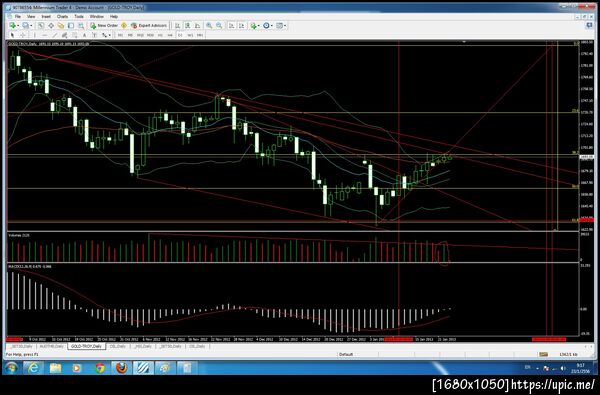
Task: Switch to the _HSI,Daily chart tab
Action: [x=143, y=346]
